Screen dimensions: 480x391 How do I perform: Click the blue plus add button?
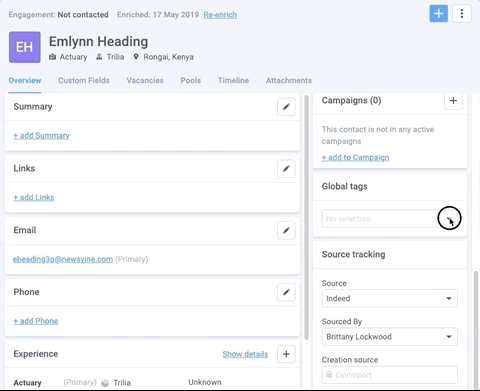click(x=438, y=14)
